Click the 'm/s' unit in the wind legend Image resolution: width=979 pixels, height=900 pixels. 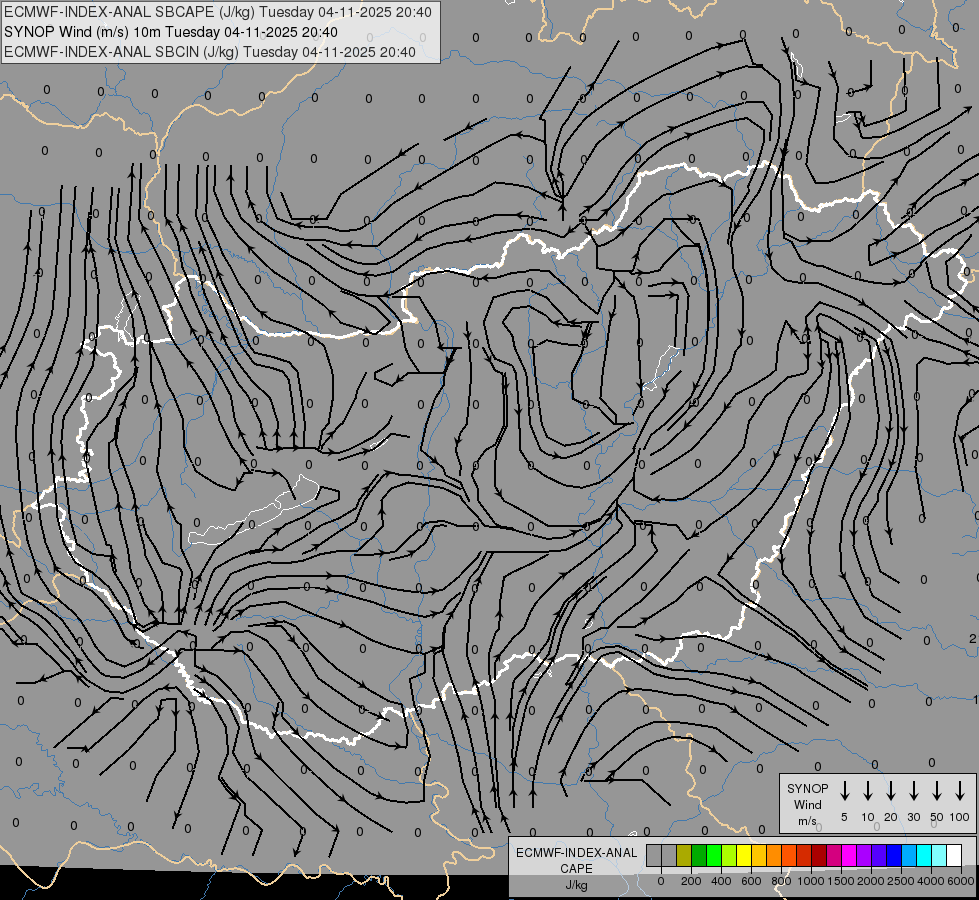pos(807,821)
